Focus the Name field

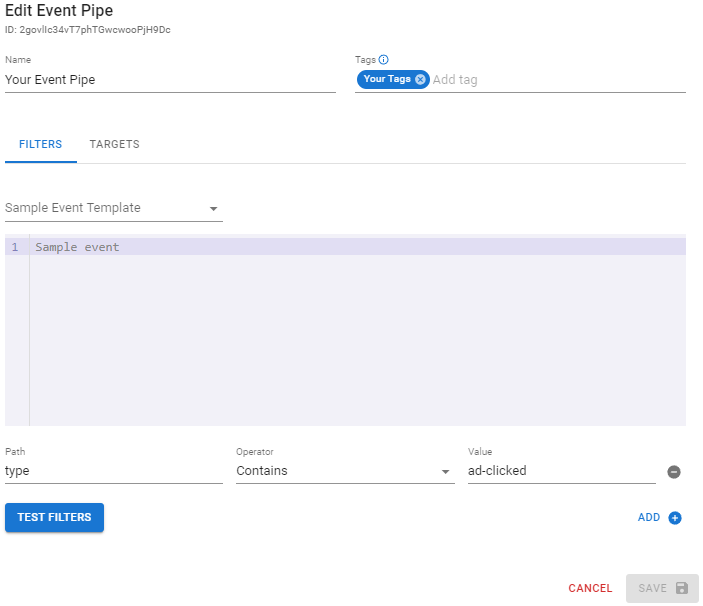(170, 79)
